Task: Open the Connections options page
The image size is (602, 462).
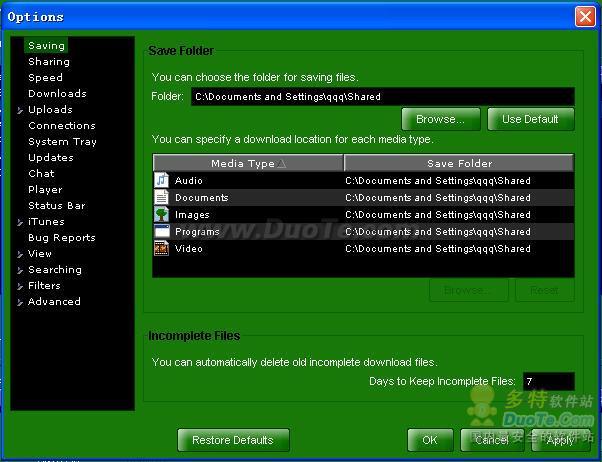Action: tap(61, 126)
